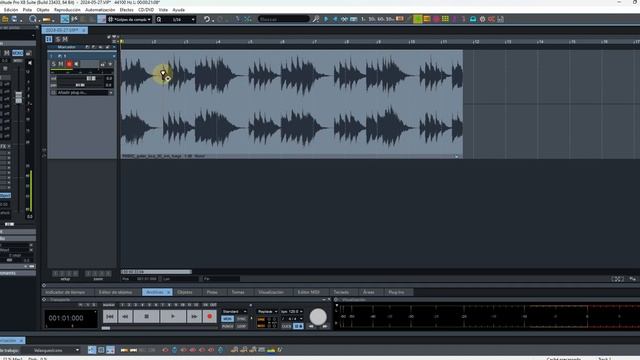
Task: Open the folder icon in the top toolbar
Action: click(5, 19)
